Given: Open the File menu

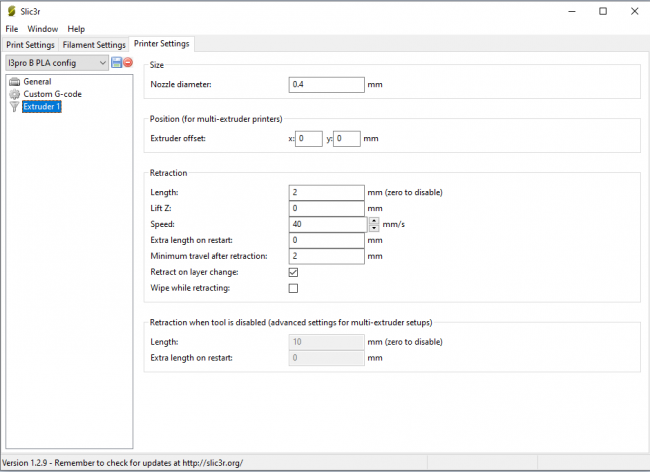Looking at the screenshot, I should coord(12,29).
